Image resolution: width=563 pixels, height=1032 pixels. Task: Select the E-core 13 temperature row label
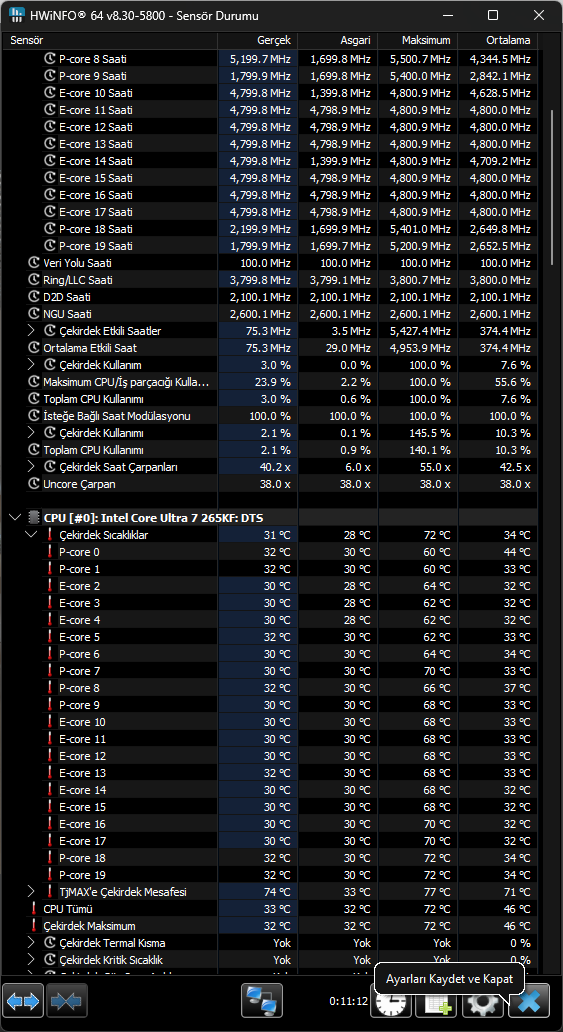(82, 773)
